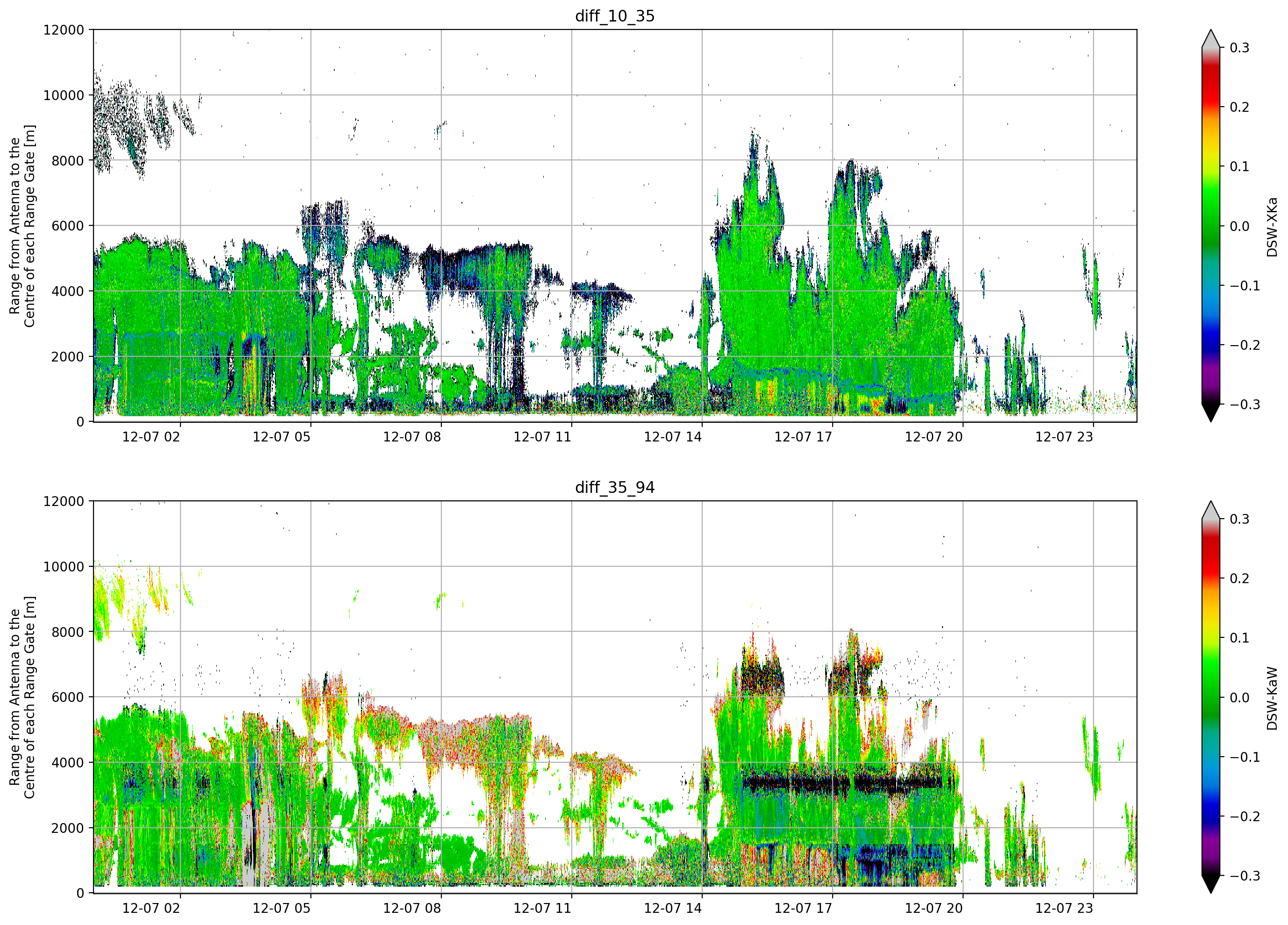Click the '12-07 02' x-tick of diff_10_35
Screen dimensions: 1288x925
[x=151, y=437]
